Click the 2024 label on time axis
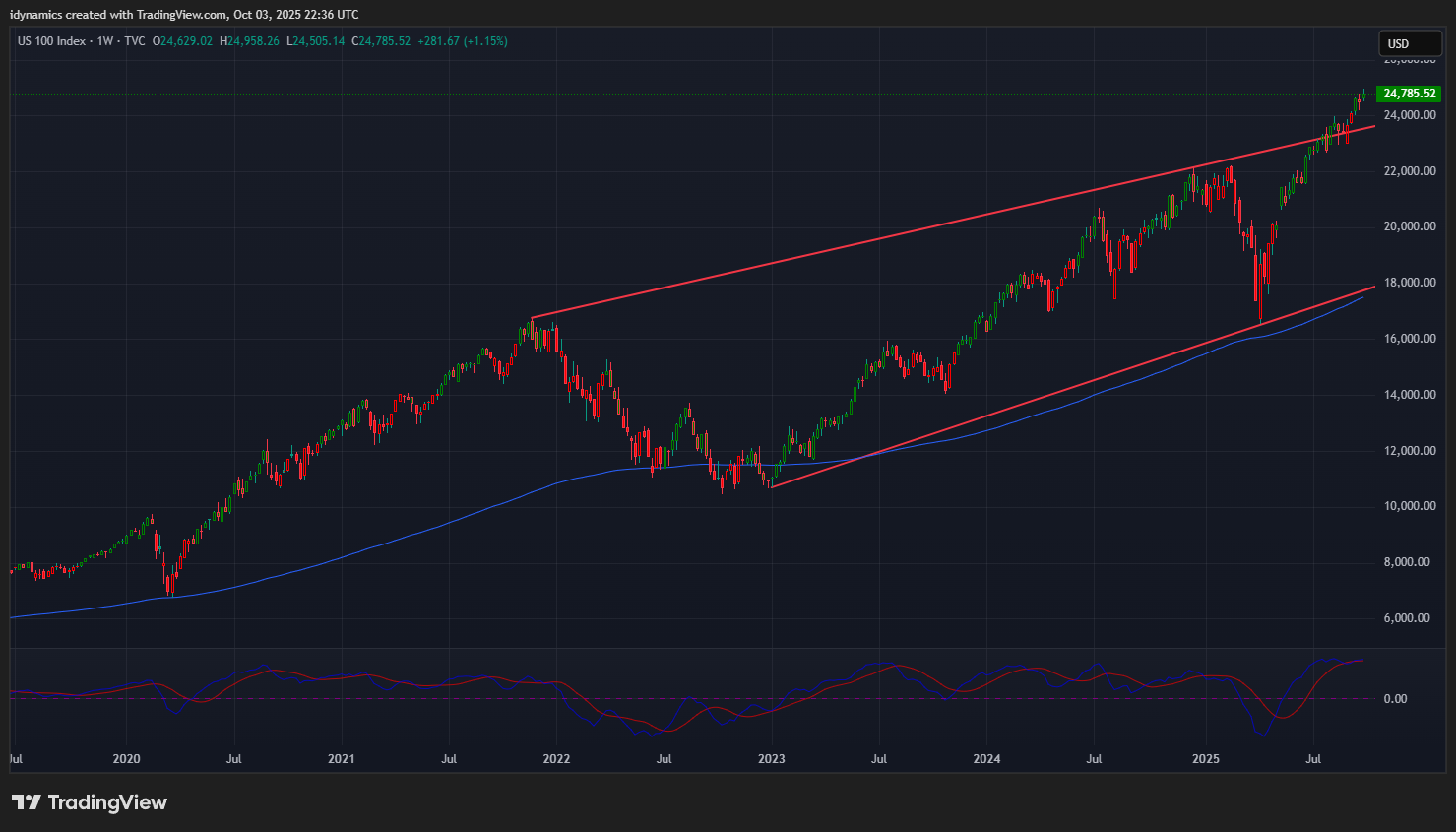The width and height of the screenshot is (1456, 832). (x=986, y=759)
